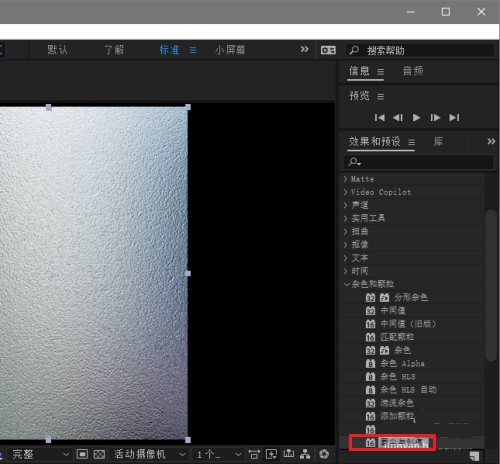Switch to the 默认 workspace

click(x=57, y=50)
